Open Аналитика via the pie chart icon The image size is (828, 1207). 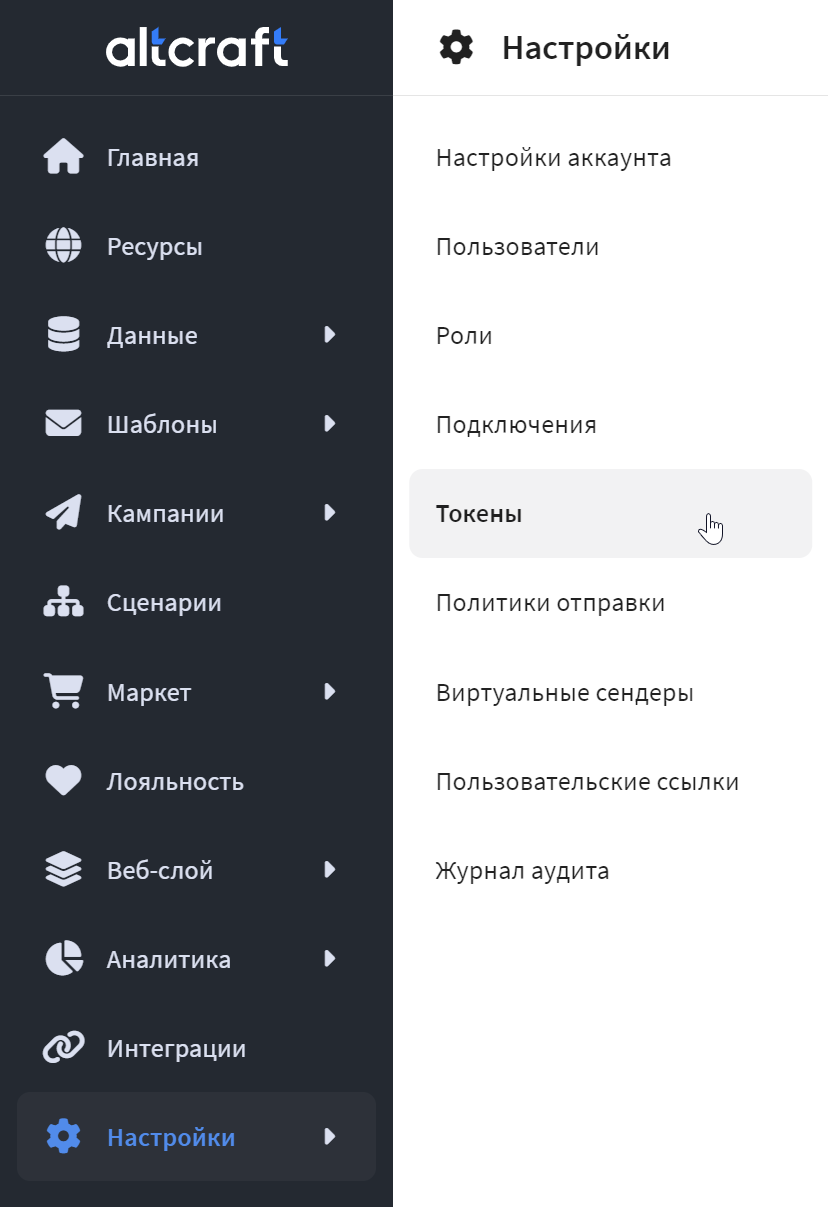coord(63,959)
